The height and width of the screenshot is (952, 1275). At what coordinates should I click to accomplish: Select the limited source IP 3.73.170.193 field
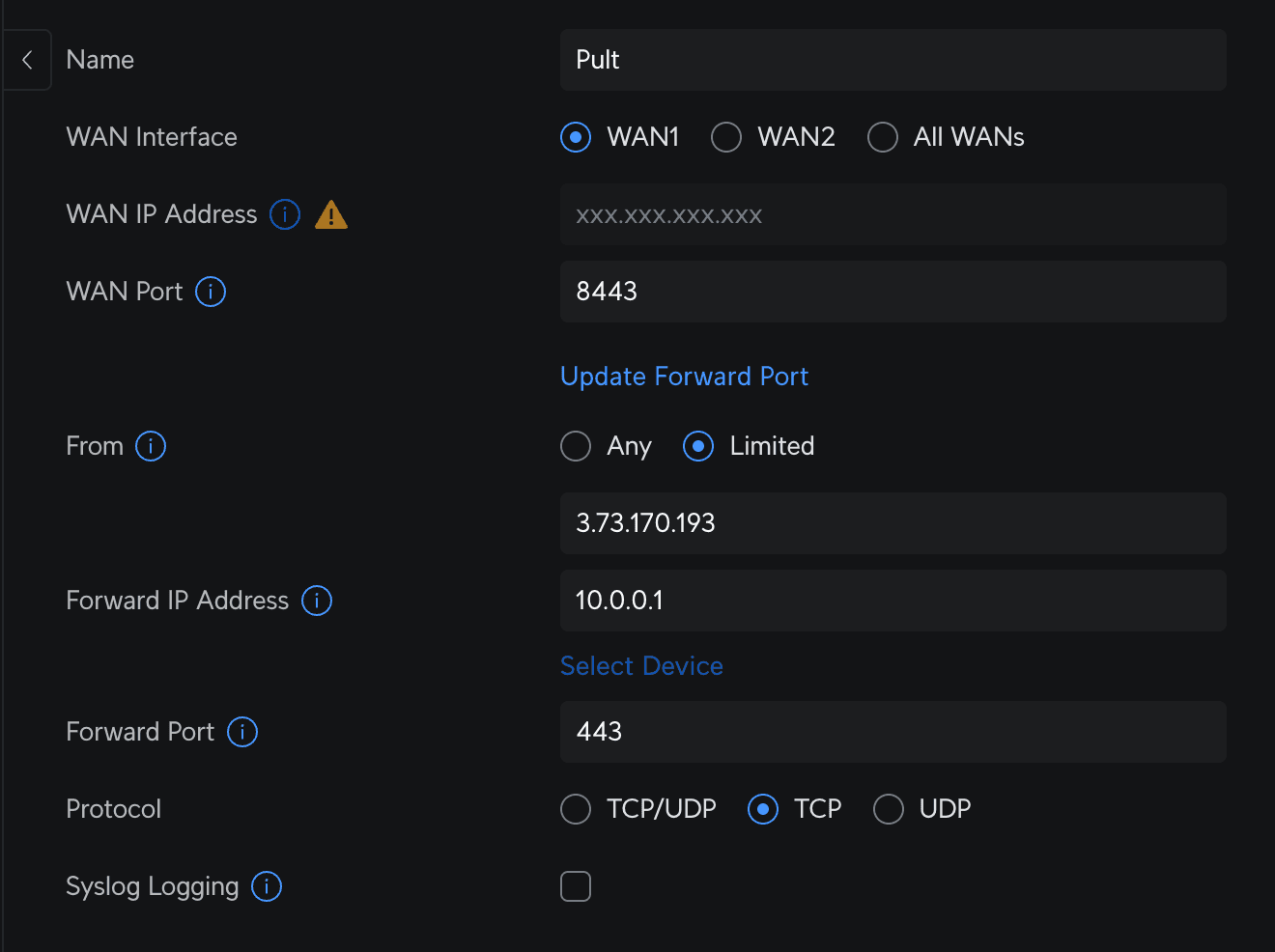click(892, 523)
